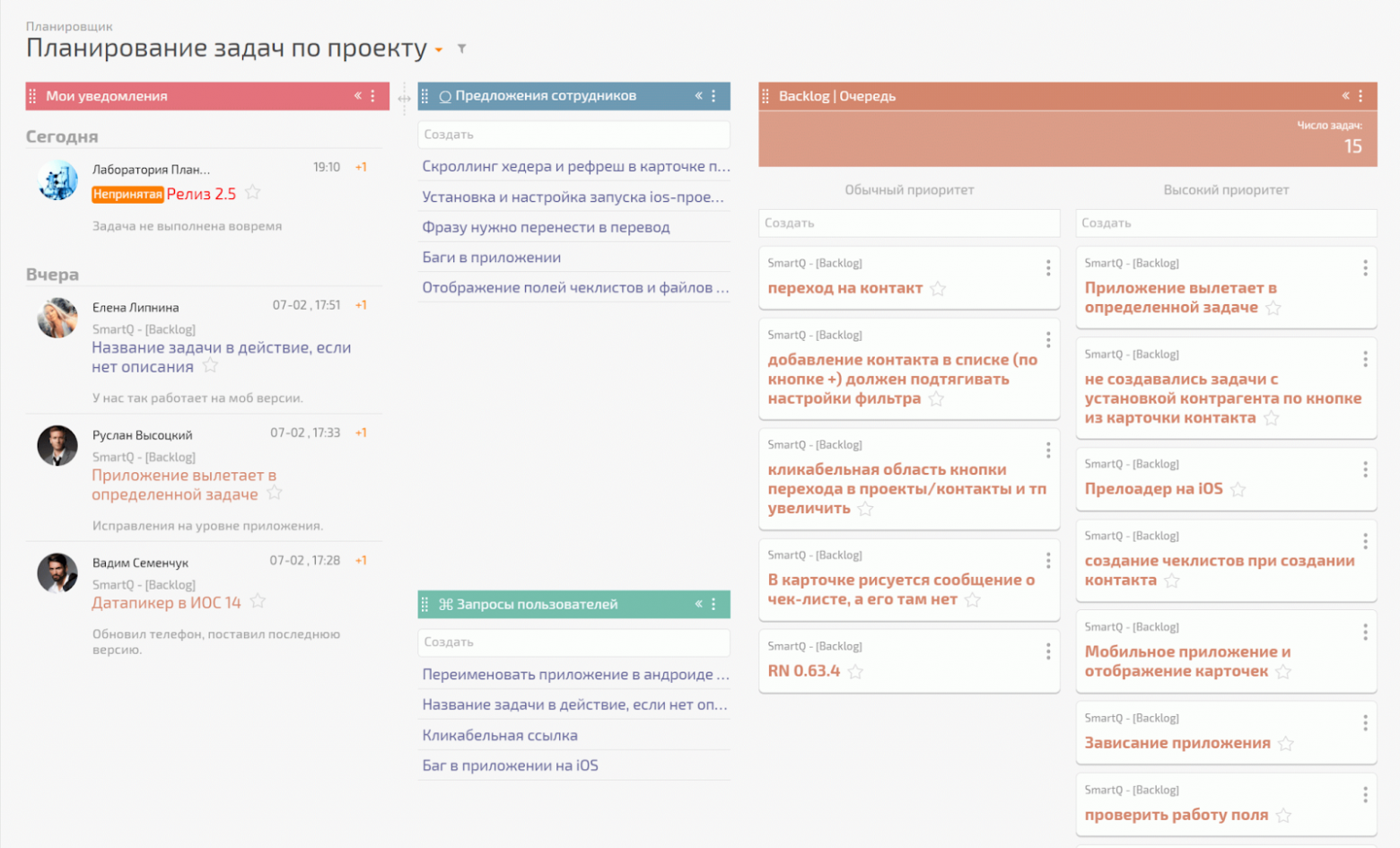Open the filter icon beside the page title
Viewport: 1400px width, 848px height.
461,48
